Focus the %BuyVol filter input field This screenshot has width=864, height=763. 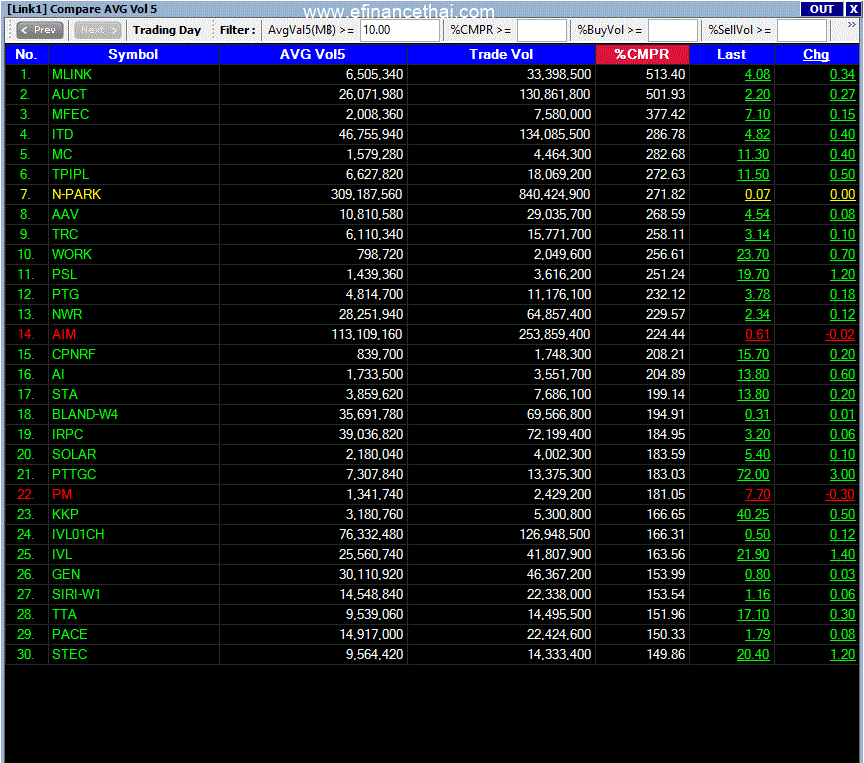tap(673, 30)
